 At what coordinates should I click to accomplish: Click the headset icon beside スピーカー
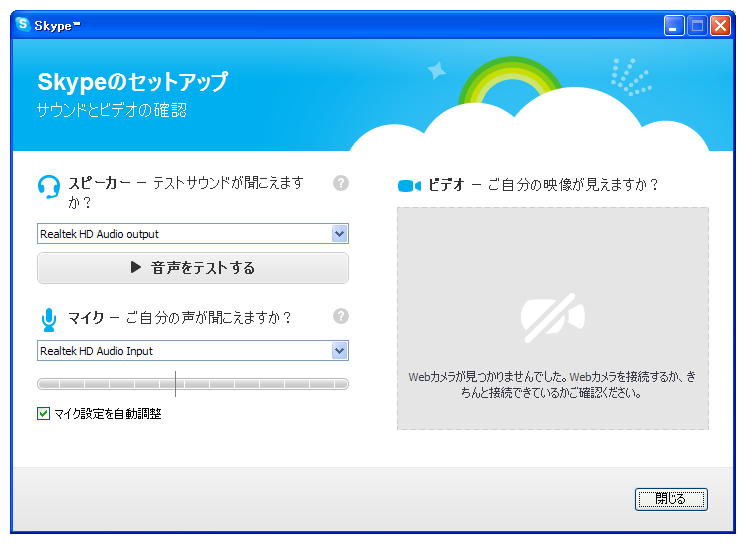(48, 187)
